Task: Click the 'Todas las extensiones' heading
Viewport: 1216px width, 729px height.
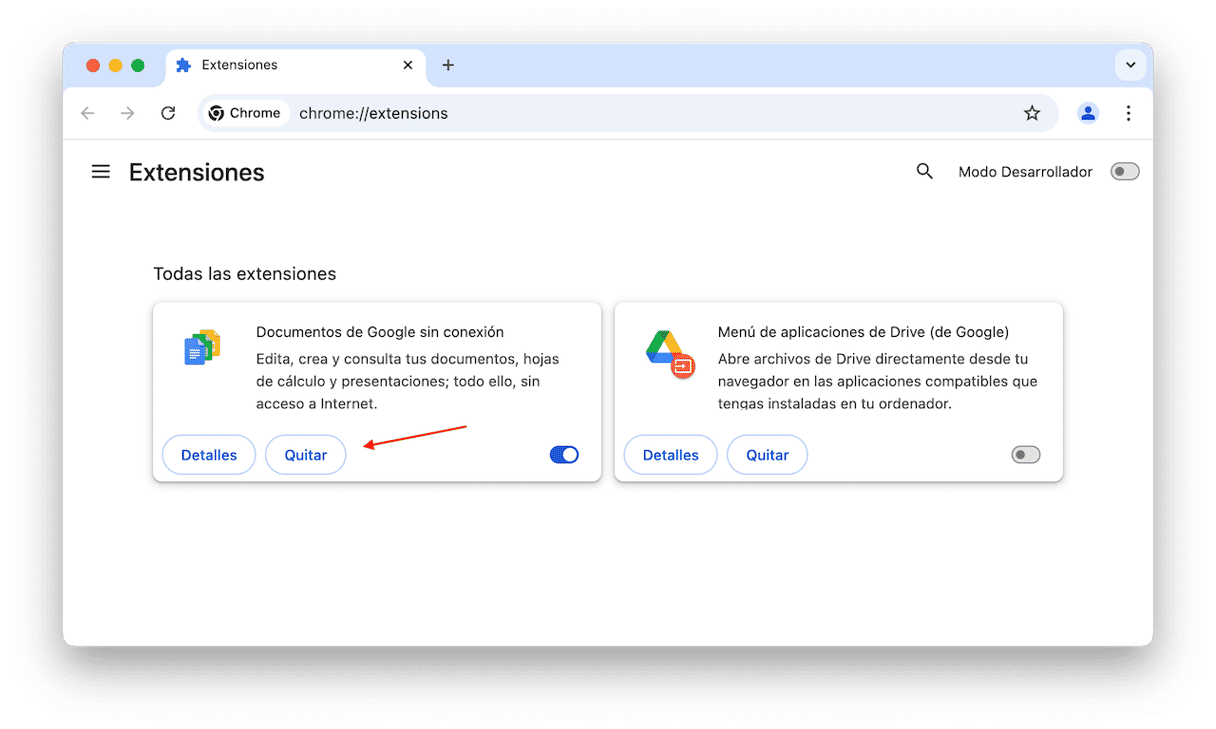Action: pos(245,274)
